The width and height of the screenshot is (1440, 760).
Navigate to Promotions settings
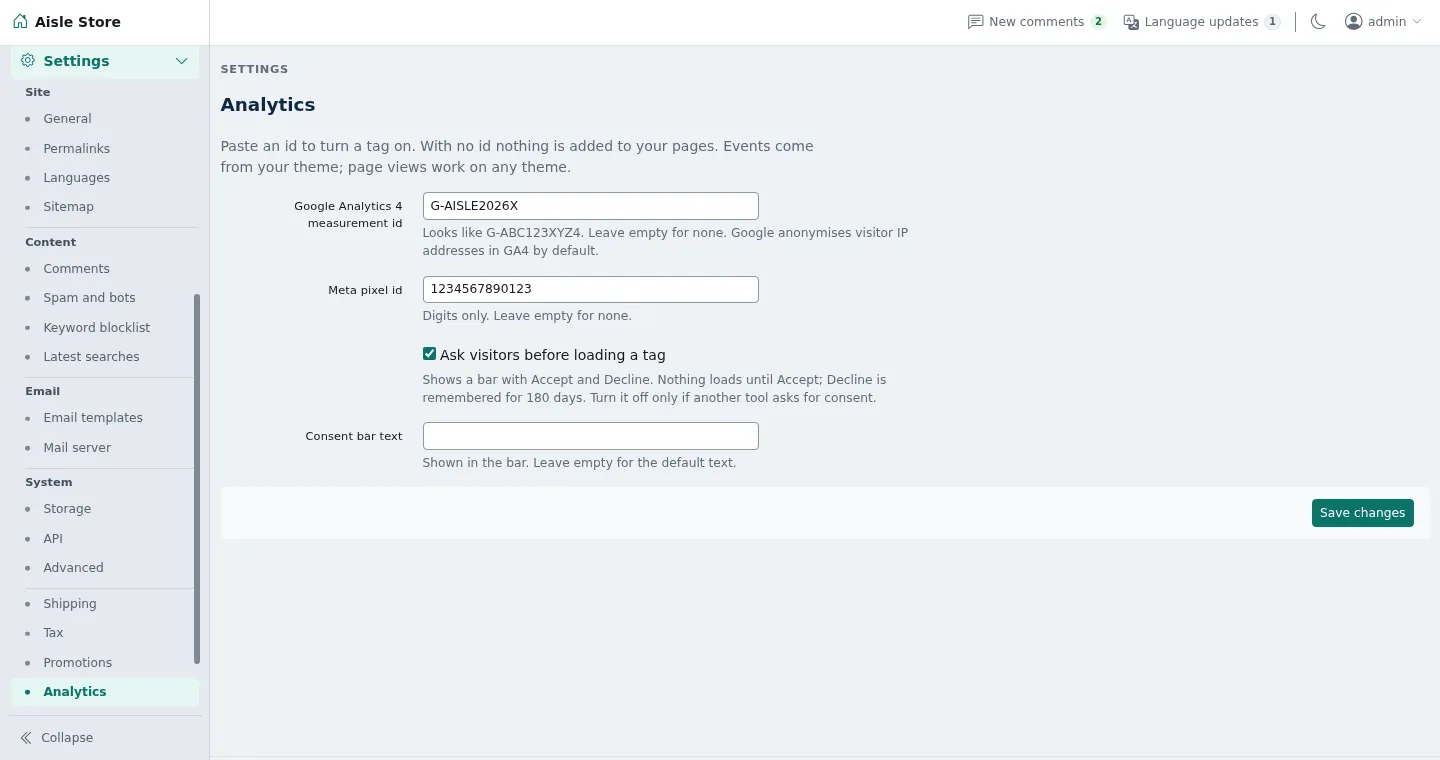(77, 663)
